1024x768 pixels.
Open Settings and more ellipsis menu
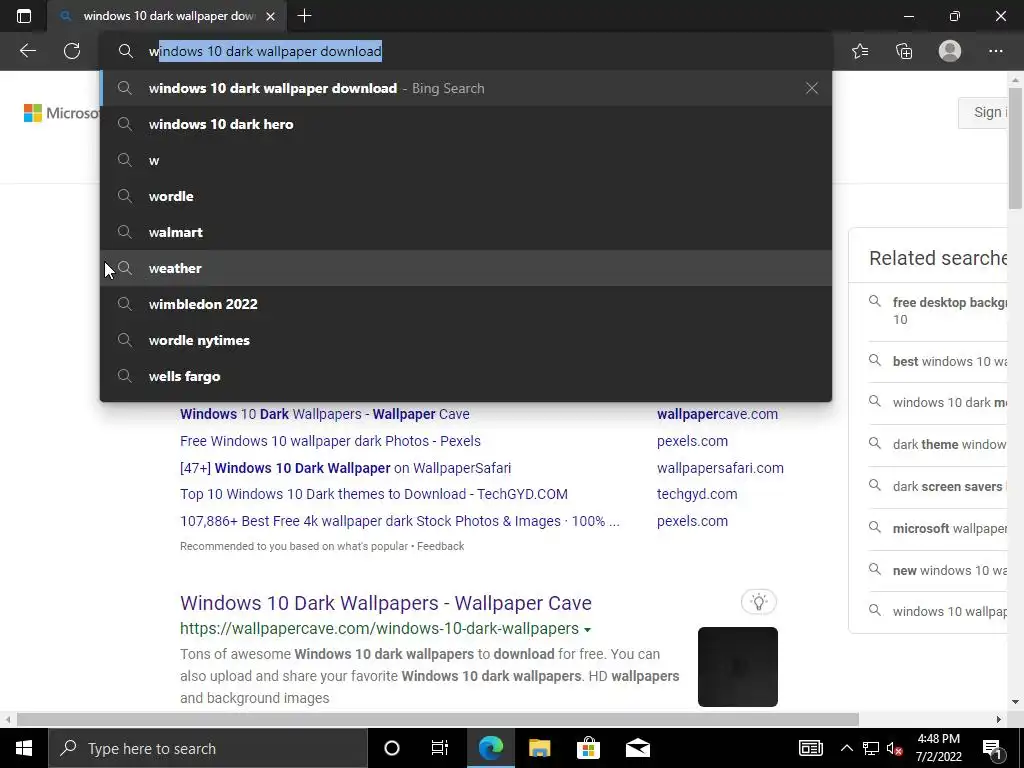(x=995, y=51)
